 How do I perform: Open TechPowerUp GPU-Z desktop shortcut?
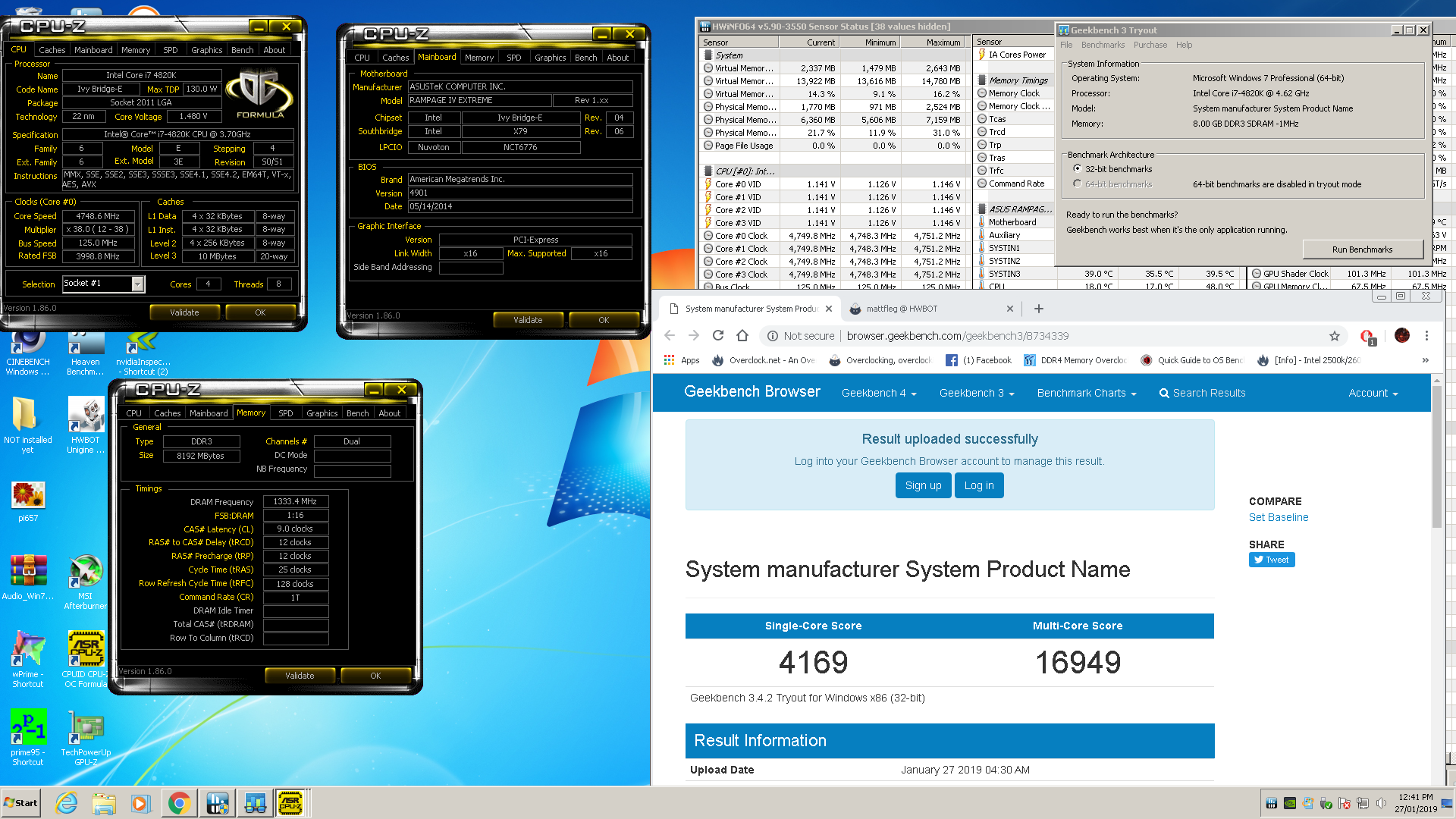tap(86, 739)
